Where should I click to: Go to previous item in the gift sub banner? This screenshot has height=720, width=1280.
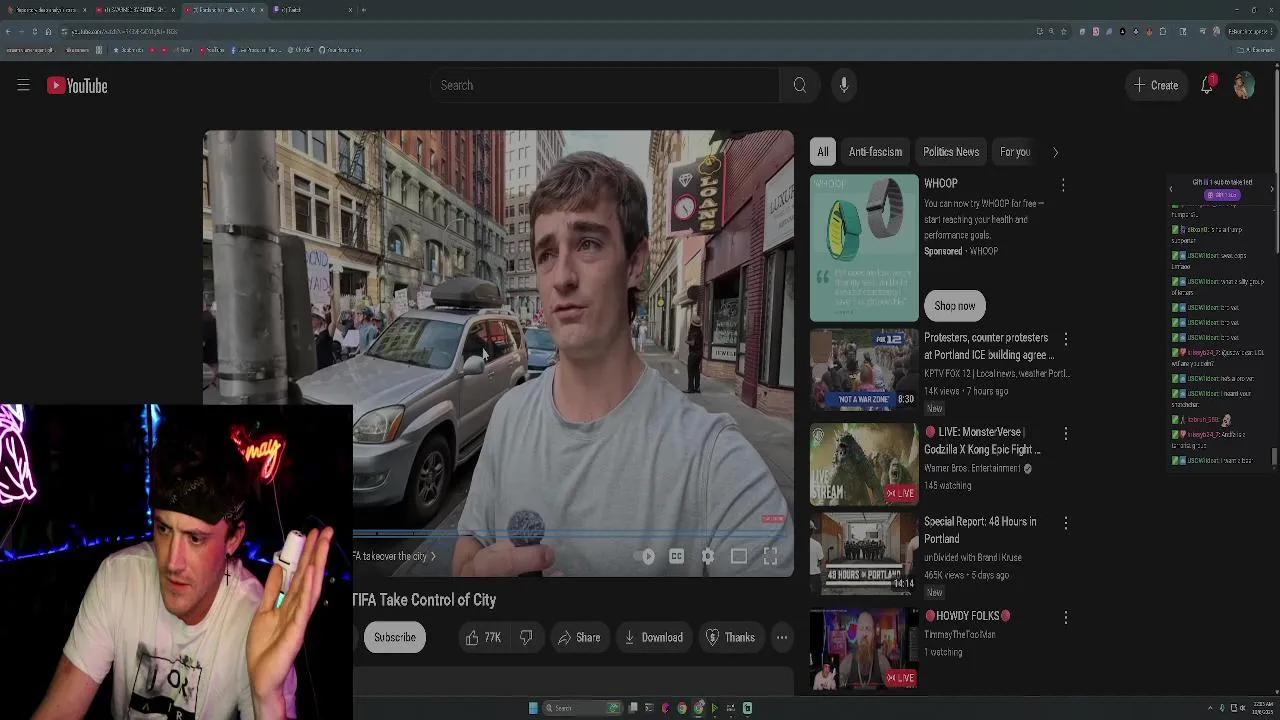(1171, 189)
